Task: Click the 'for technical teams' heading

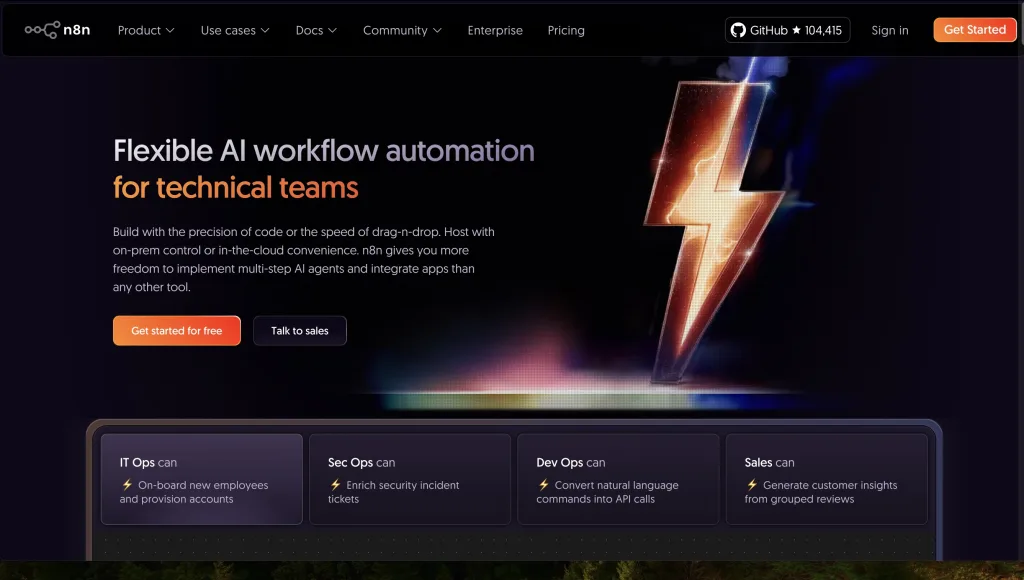Action: pyautogui.click(x=236, y=188)
